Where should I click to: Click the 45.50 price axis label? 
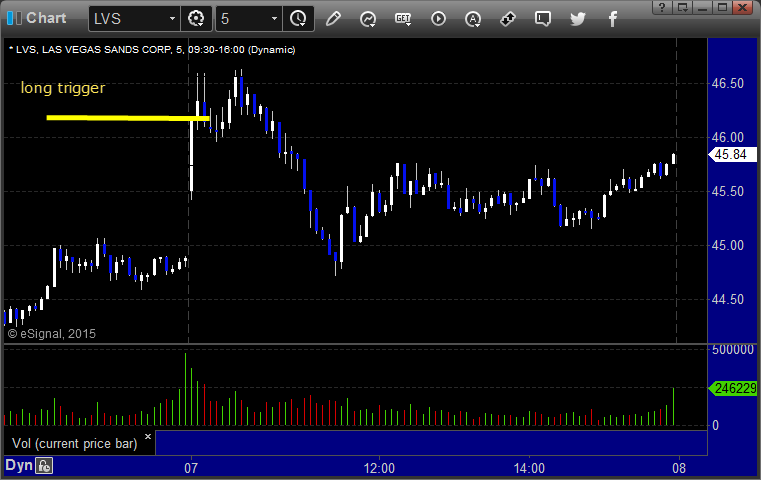728,191
